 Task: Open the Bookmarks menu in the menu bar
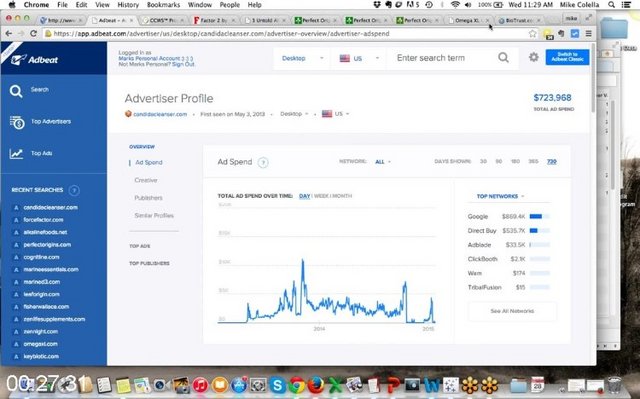[163, 5]
